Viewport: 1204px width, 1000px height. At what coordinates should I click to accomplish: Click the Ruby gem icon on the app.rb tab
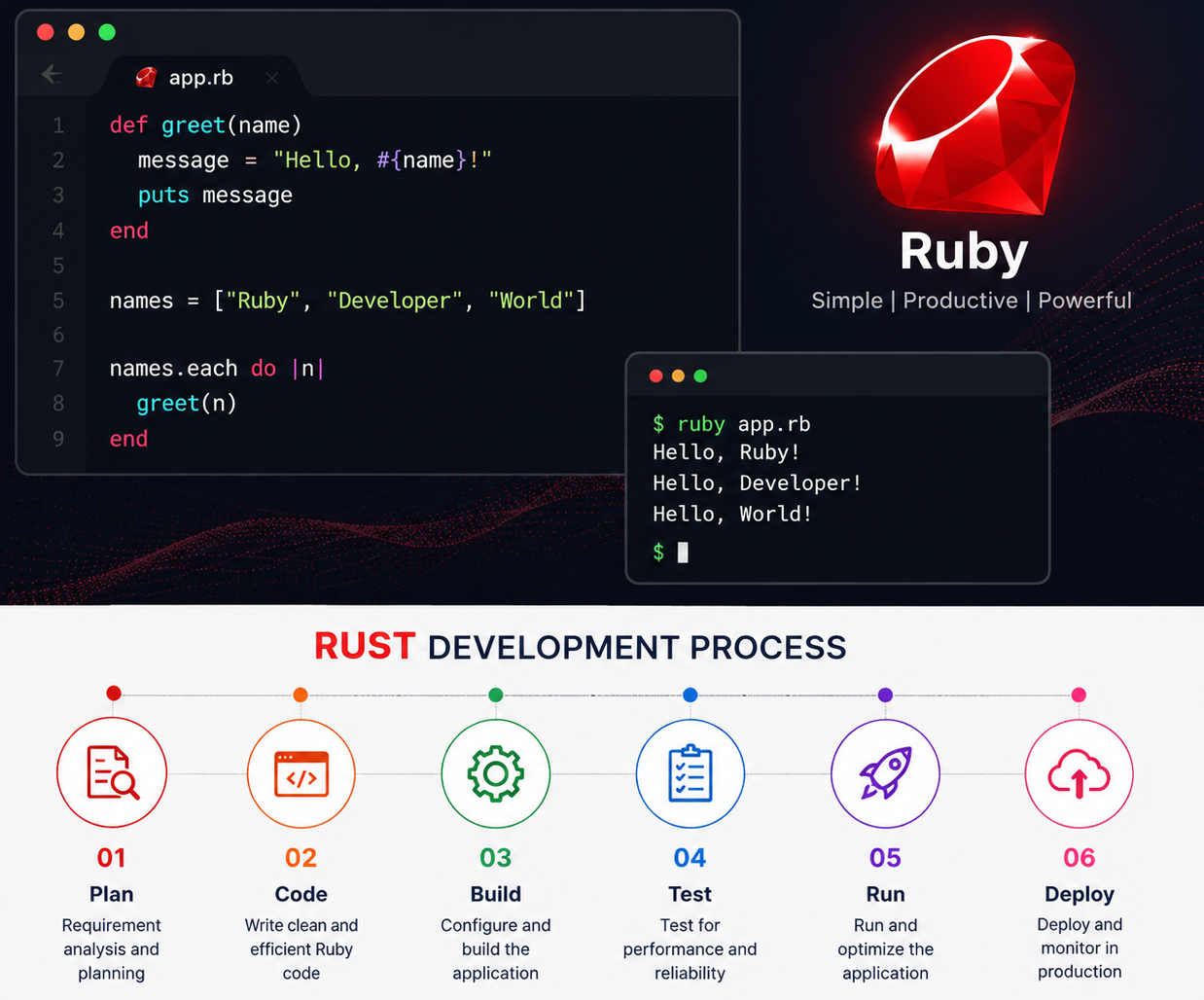(146, 78)
